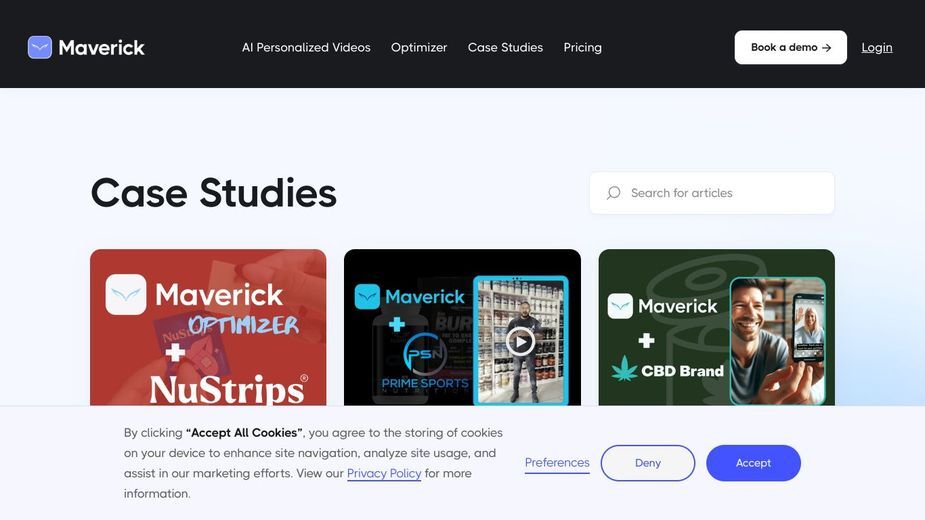
Task: Deny cookies in the banner
Action: coord(648,463)
